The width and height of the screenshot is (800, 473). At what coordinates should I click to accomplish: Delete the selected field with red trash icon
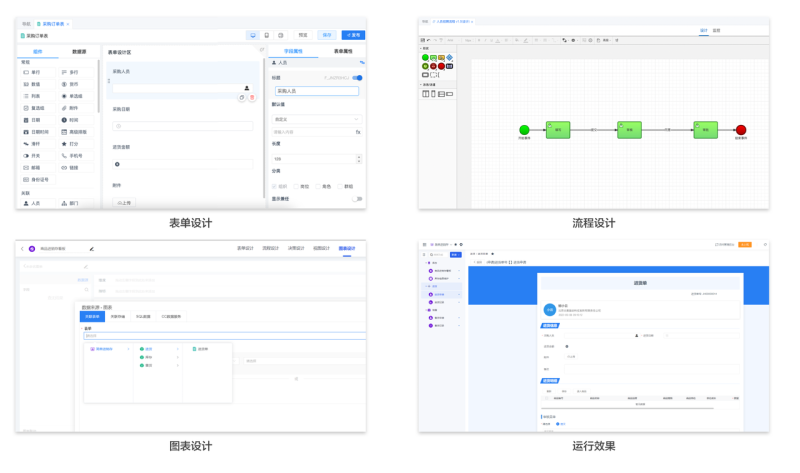coord(252,97)
